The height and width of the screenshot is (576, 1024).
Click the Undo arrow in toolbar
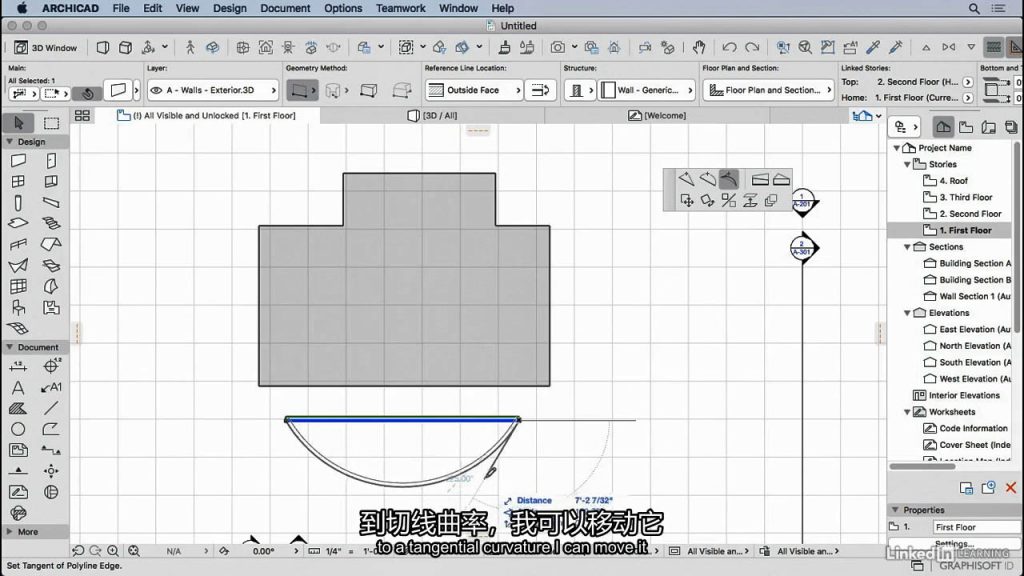tap(729, 47)
